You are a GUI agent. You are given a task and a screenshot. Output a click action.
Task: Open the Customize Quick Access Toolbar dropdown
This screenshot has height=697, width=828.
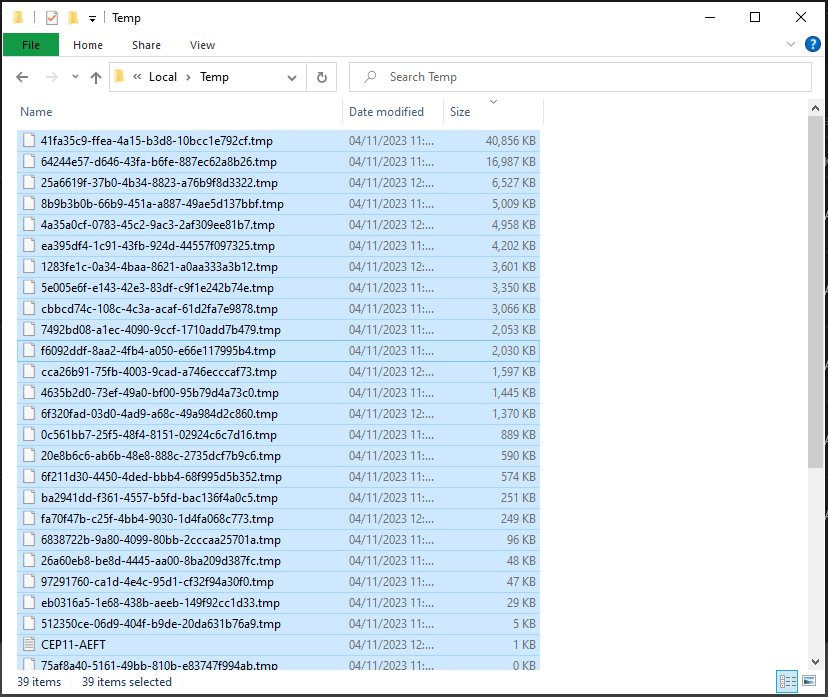tap(92, 19)
